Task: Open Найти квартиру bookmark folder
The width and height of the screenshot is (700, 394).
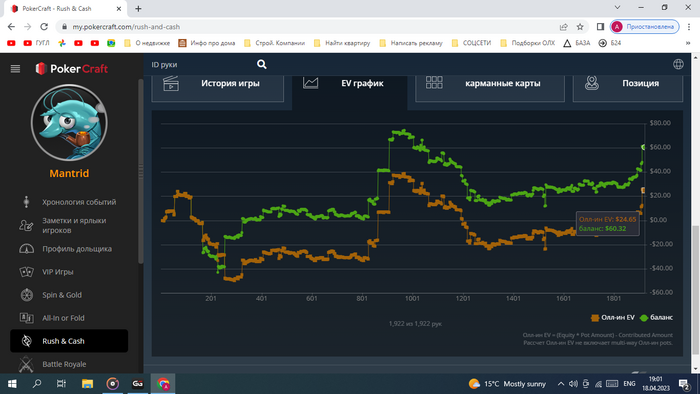Action: (342, 43)
